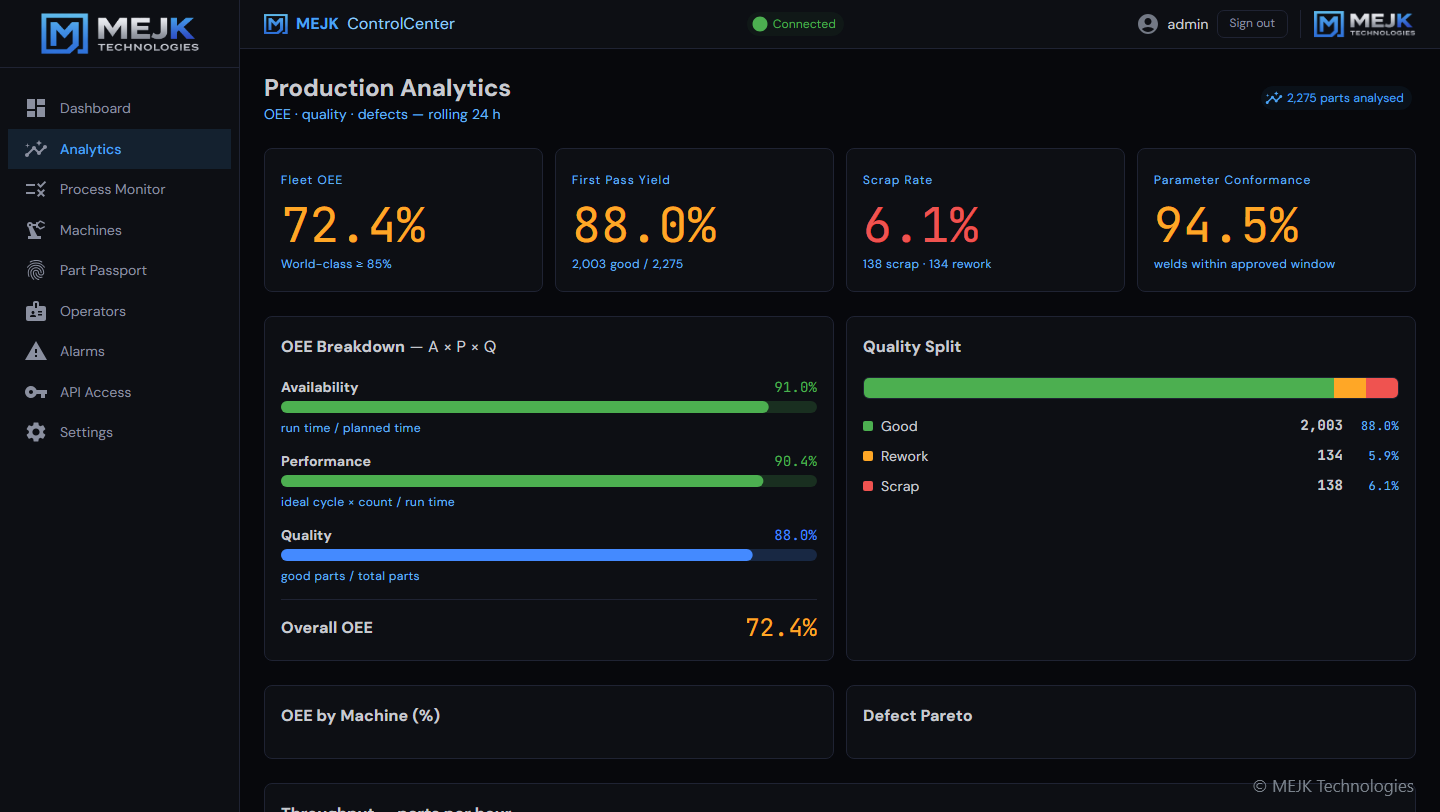Viewport: 1440px width, 812px height.
Task: Click the trend icon in parts analysed badge
Action: 1273,98
